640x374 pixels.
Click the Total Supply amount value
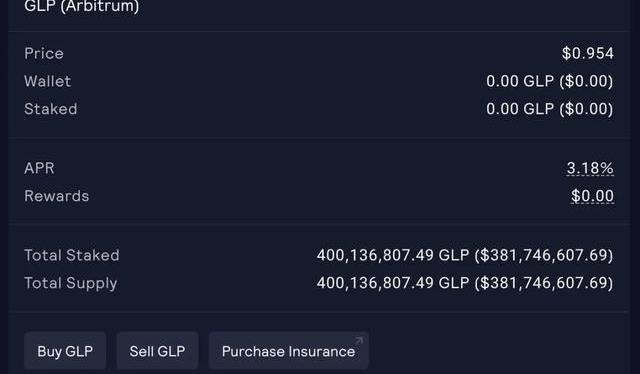click(465, 283)
